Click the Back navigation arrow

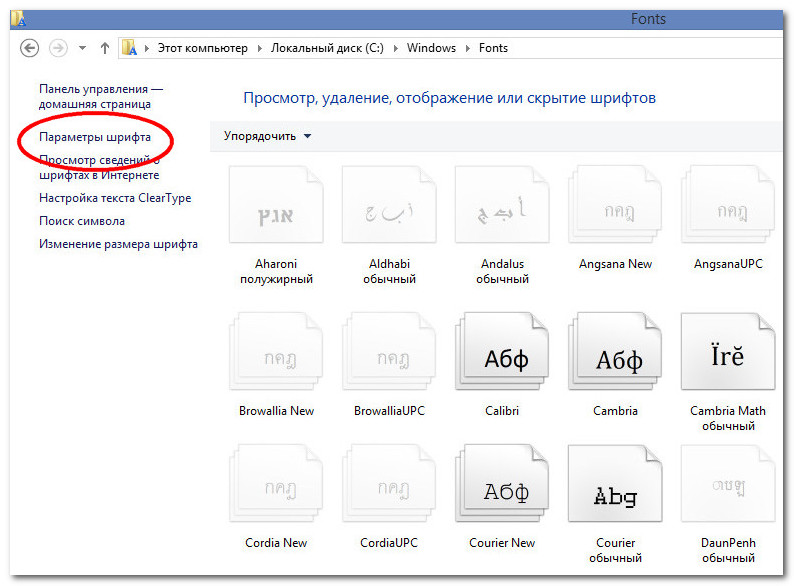pos(29,48)
